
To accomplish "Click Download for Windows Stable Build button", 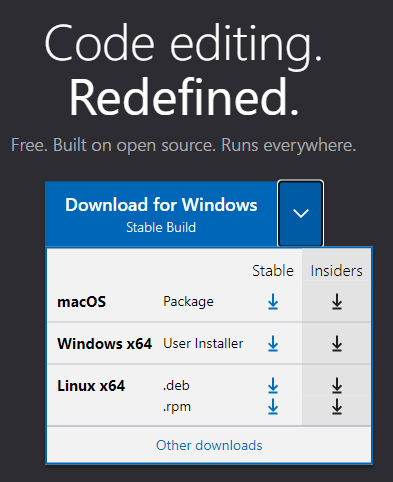I will [x=161, y=214].
